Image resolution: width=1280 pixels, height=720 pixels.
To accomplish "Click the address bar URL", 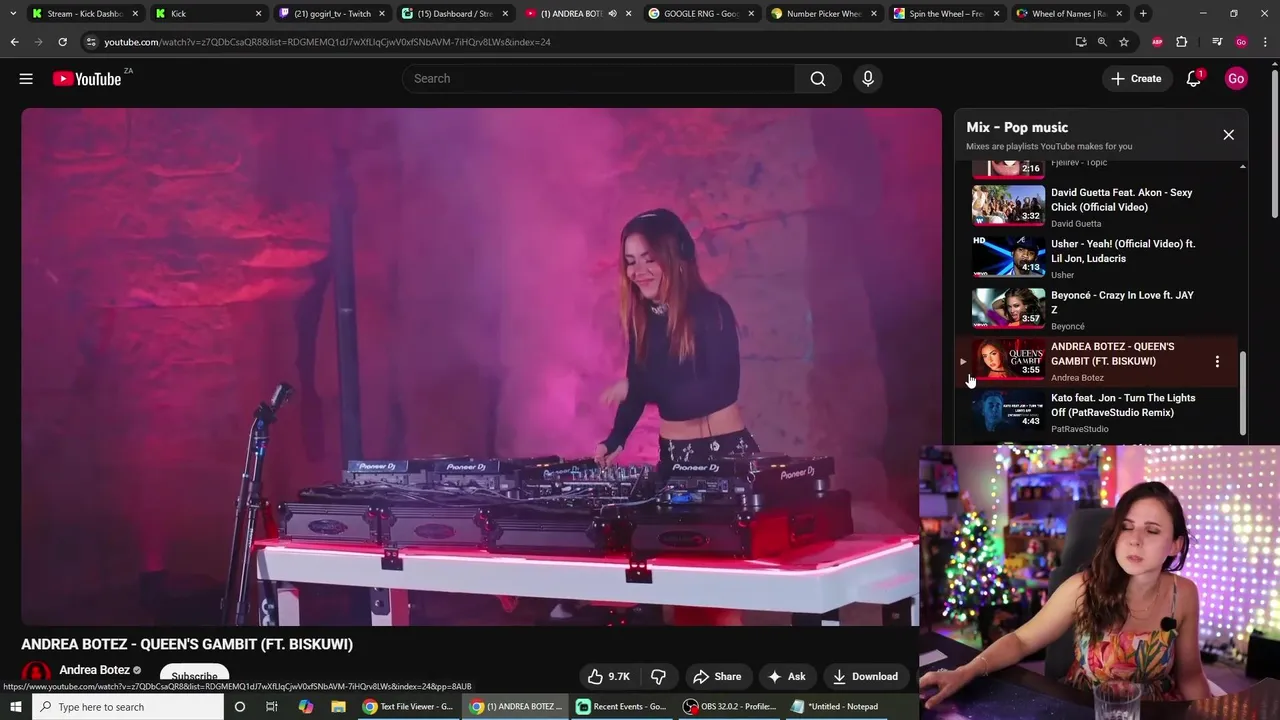I will (x=327, y=42).
